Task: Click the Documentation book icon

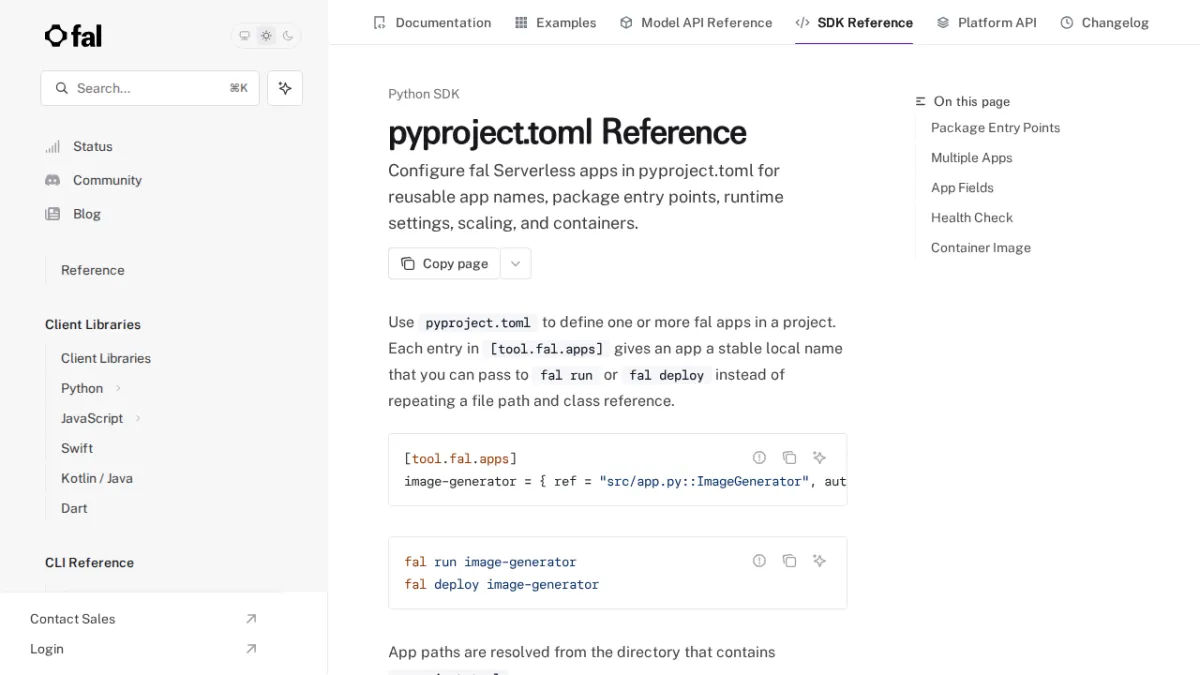Action: pos(379,22)
